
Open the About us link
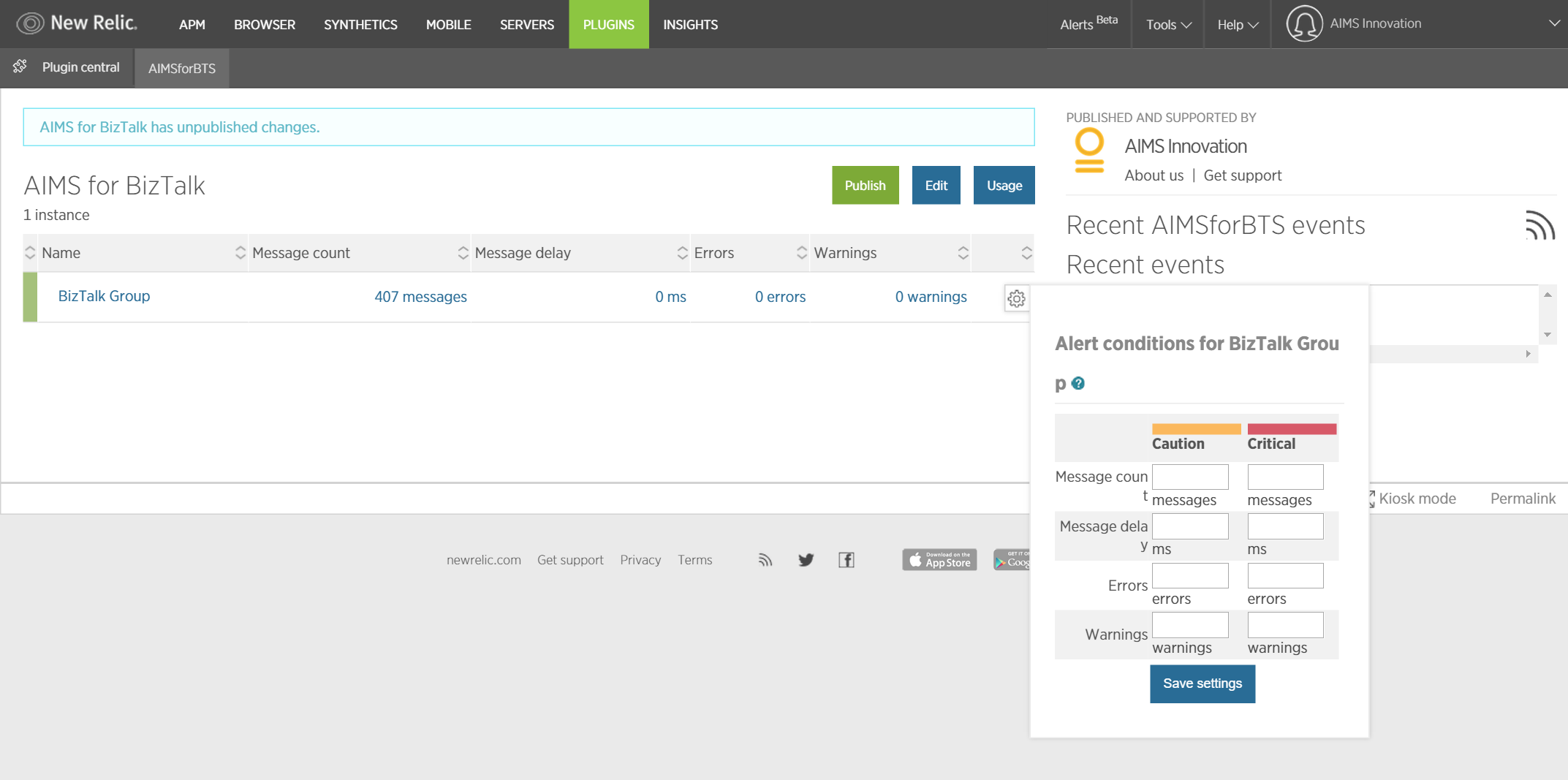click(x=1154, y=175)
